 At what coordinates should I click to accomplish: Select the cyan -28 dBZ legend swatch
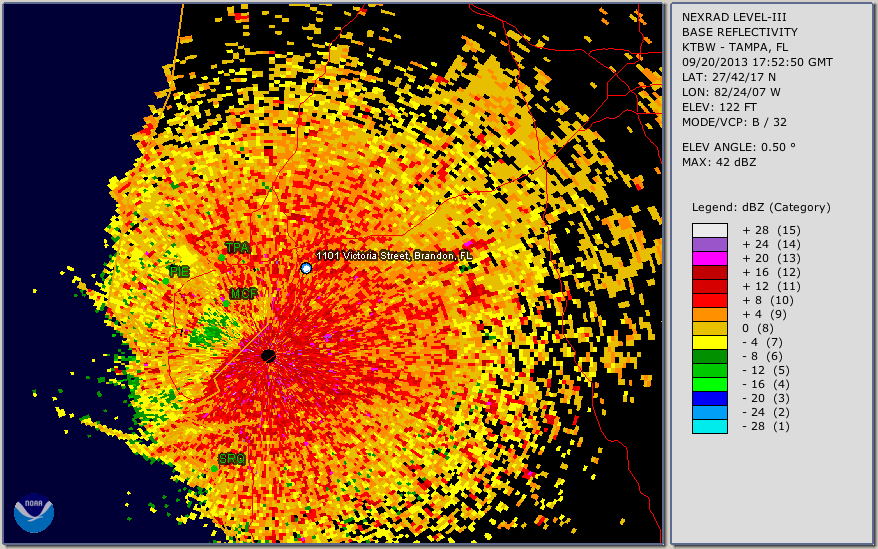[x=710, y=426]
